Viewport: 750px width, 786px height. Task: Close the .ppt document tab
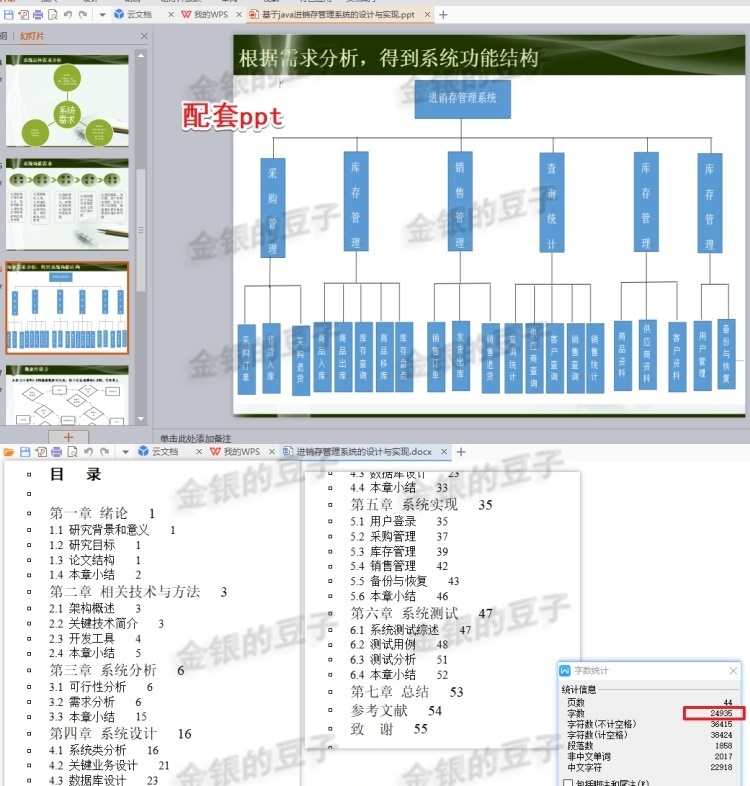pyautogui.click(x=427, y=15)
